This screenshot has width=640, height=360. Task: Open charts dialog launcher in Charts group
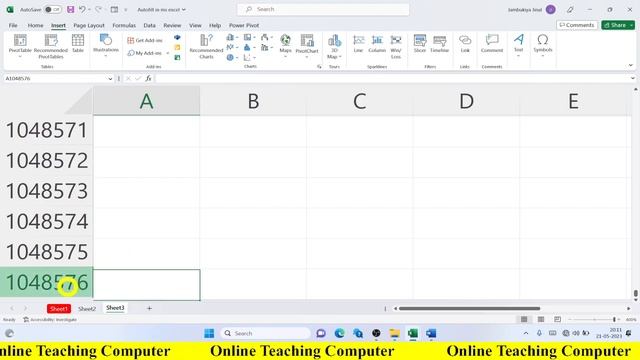319,67
